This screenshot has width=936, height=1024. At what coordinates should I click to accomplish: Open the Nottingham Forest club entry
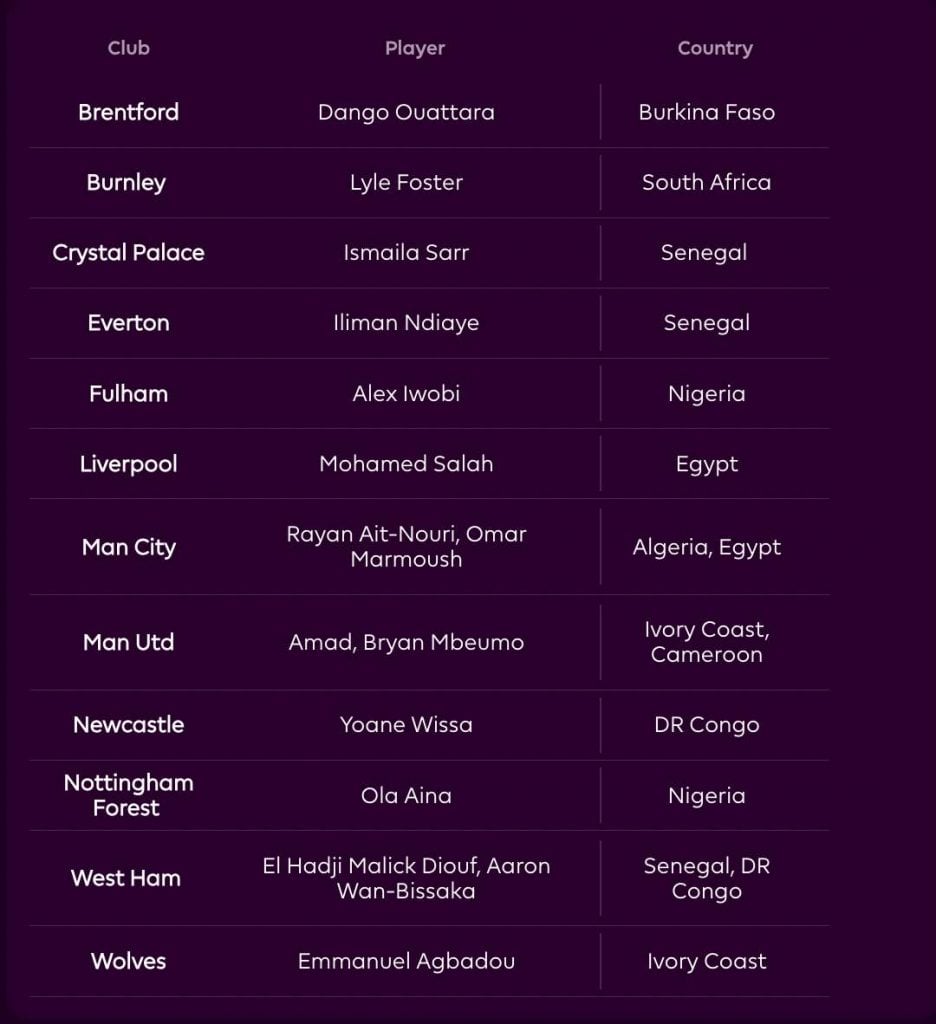click(x=128, y=795)
